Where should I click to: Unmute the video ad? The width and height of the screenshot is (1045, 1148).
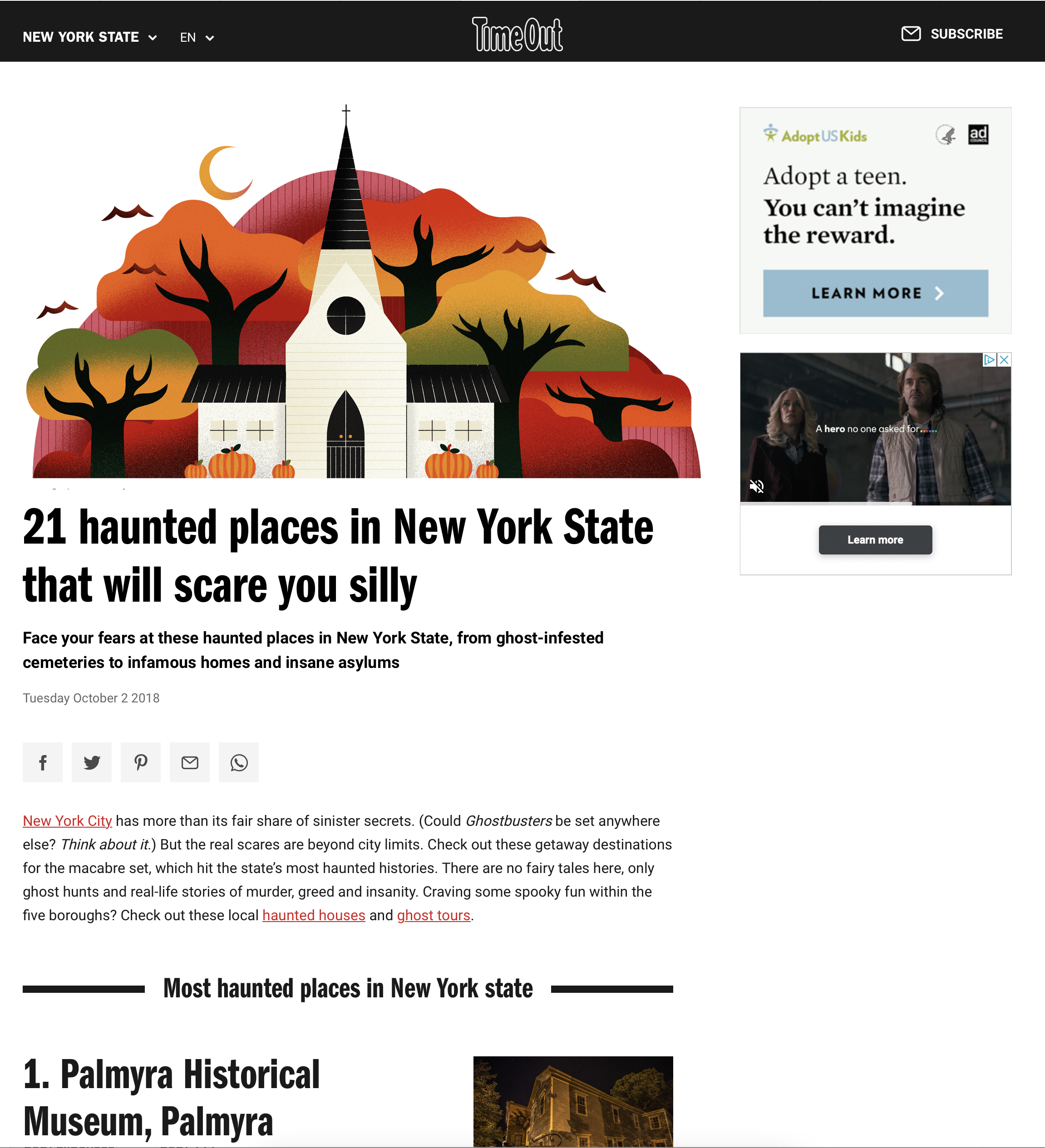tap(757, 486)
